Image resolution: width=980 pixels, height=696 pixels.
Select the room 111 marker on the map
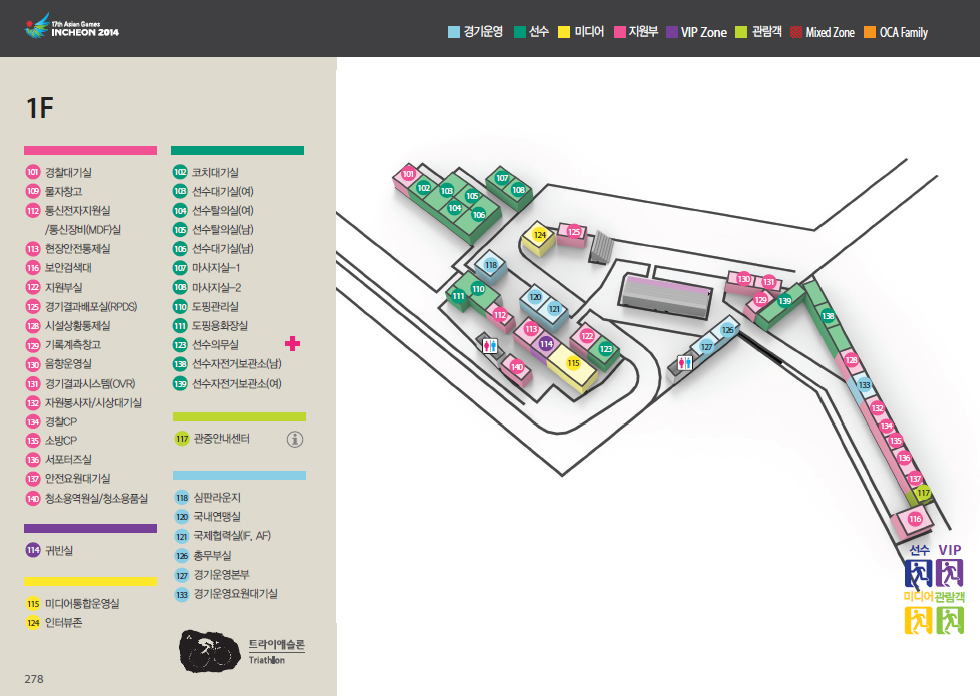click(459, 296)
